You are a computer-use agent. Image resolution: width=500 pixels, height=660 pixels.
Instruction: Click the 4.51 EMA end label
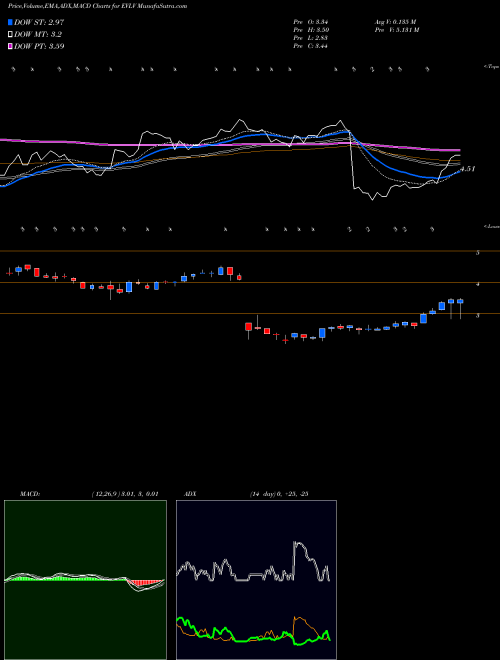coord(467,169)
